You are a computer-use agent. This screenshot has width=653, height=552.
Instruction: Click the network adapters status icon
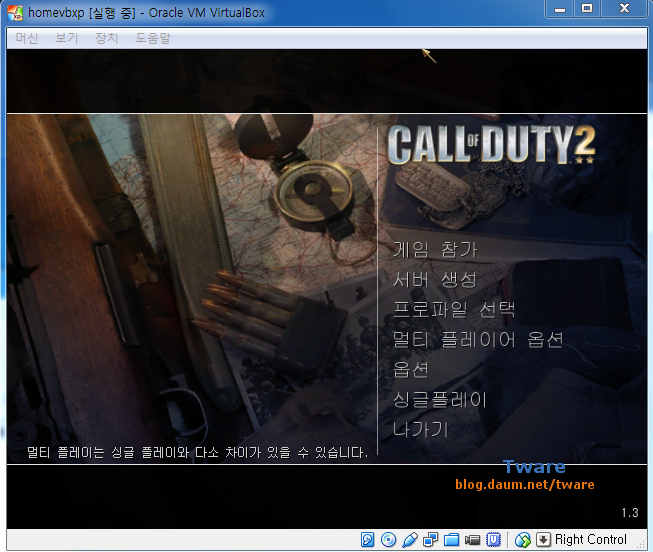[431, 540]
